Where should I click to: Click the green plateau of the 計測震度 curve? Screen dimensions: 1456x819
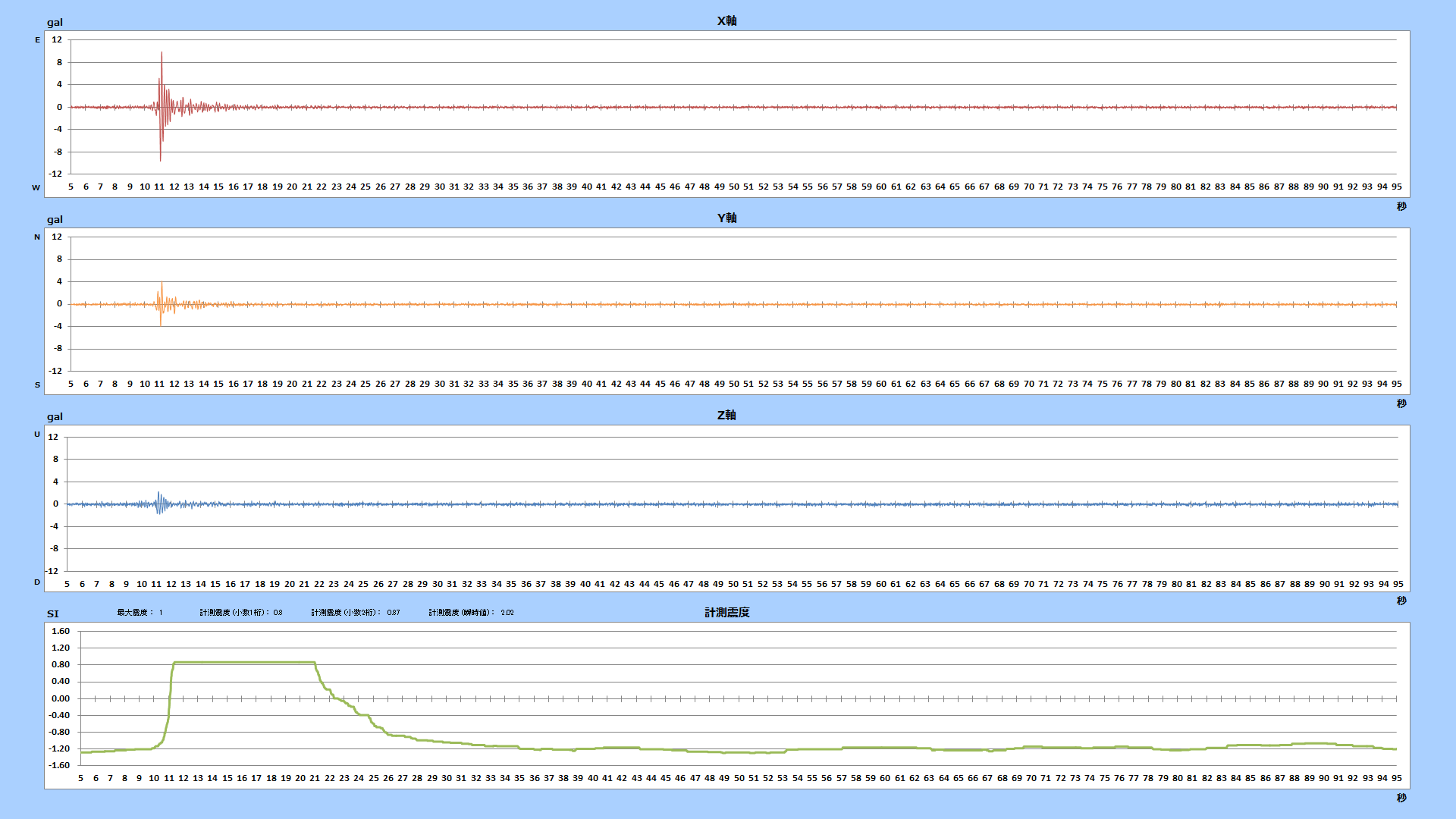[x=244, y=663]
